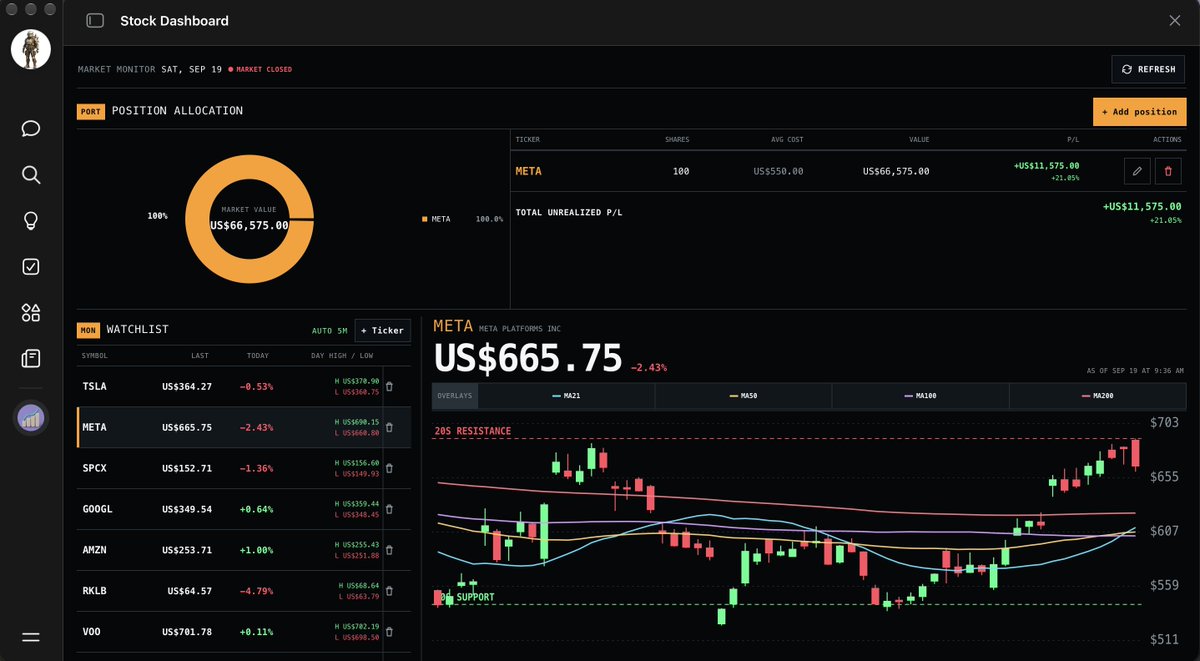This screenshot has height=661, width=1200.
Task: Toggle the MA50 overlay
Action: [x=743, y=396]
